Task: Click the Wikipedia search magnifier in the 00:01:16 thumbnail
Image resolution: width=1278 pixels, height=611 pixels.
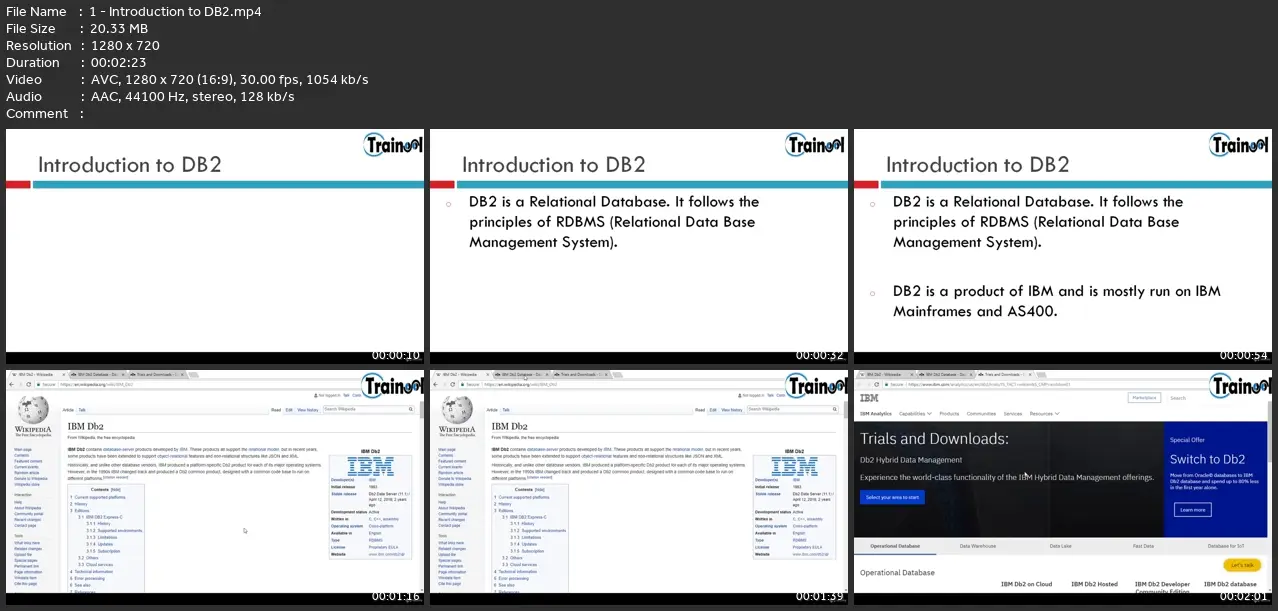Action: click(410, 409)
